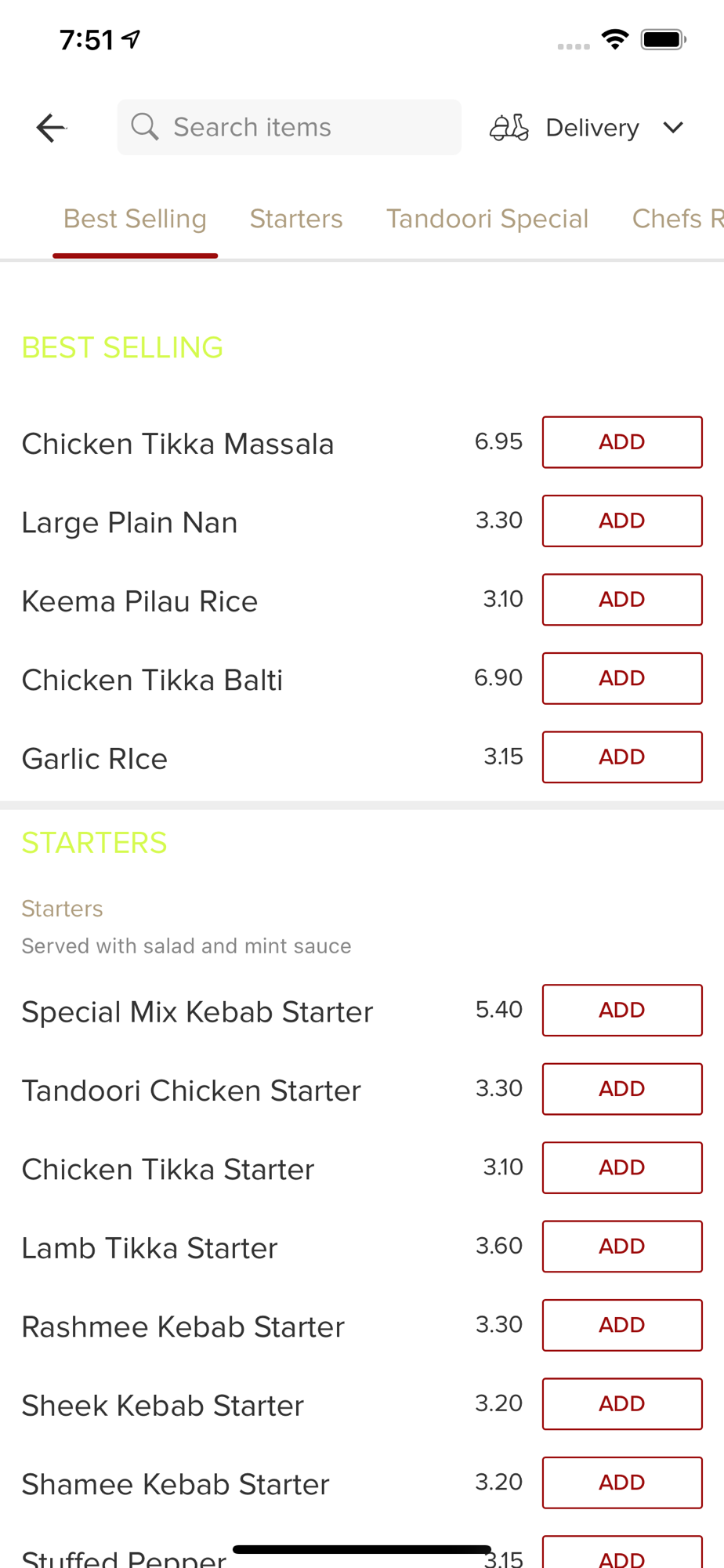Tap the Sheek Kebab Starter item name
This screenshot has height=1568, width=724.
point(162,1406)
